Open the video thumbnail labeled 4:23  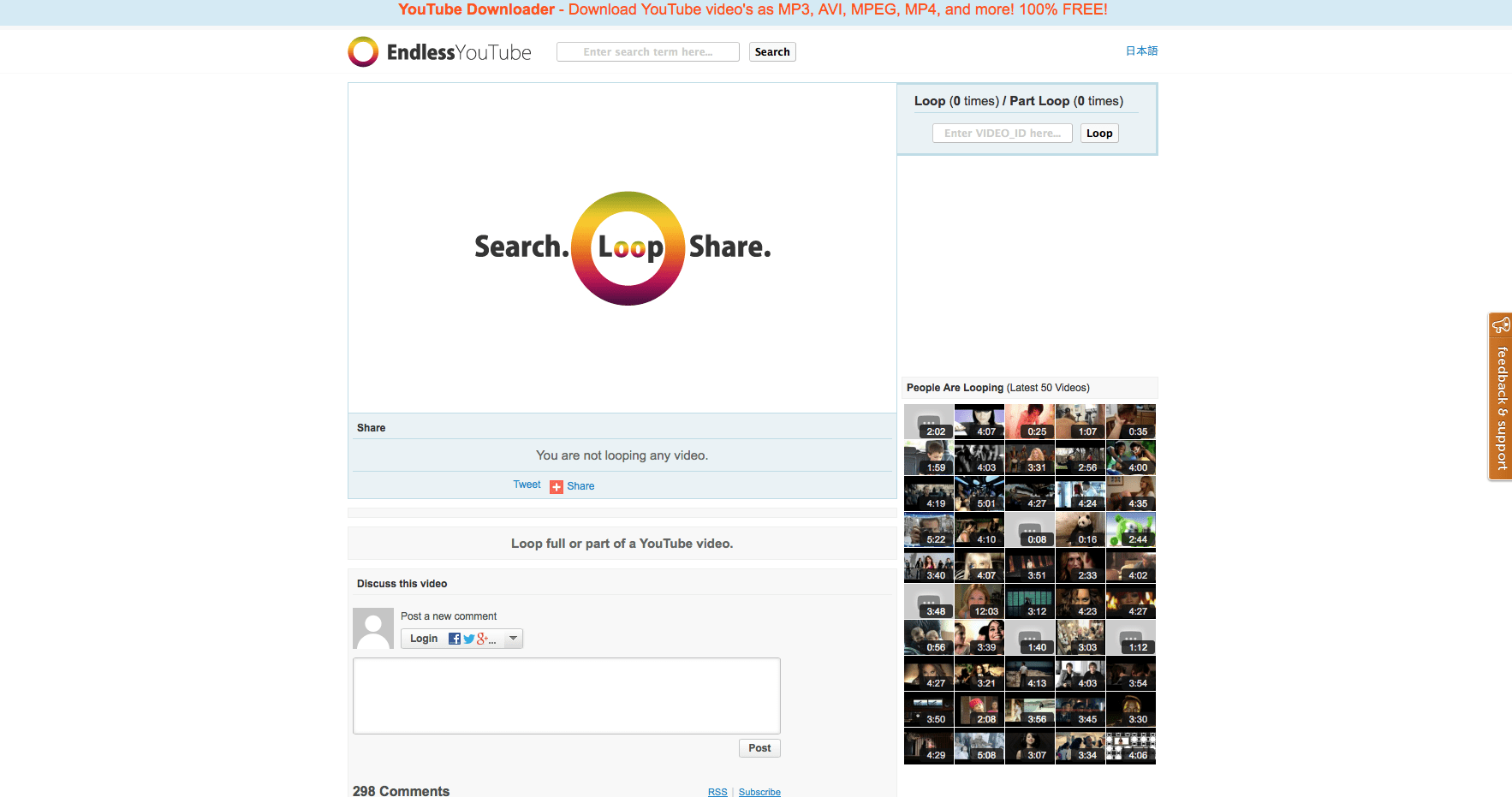click(1080, 601)
